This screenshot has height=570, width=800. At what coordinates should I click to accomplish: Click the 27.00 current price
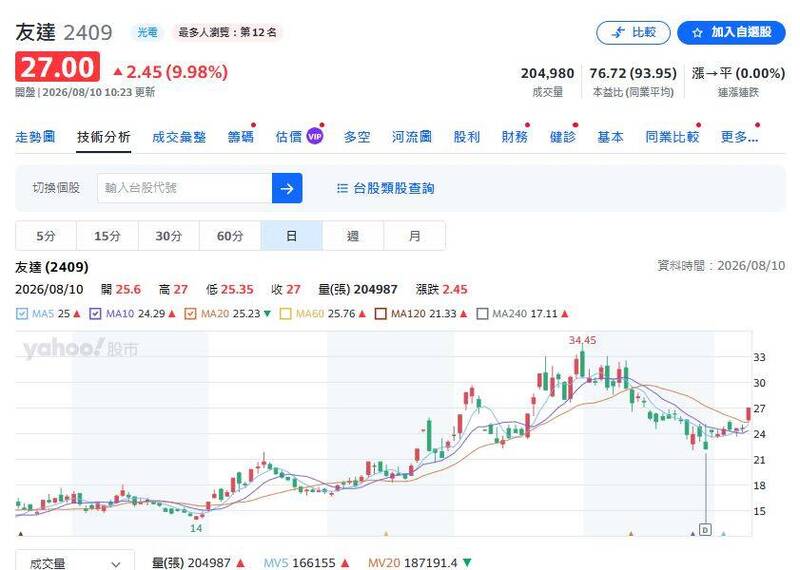[x=58, y=67]
